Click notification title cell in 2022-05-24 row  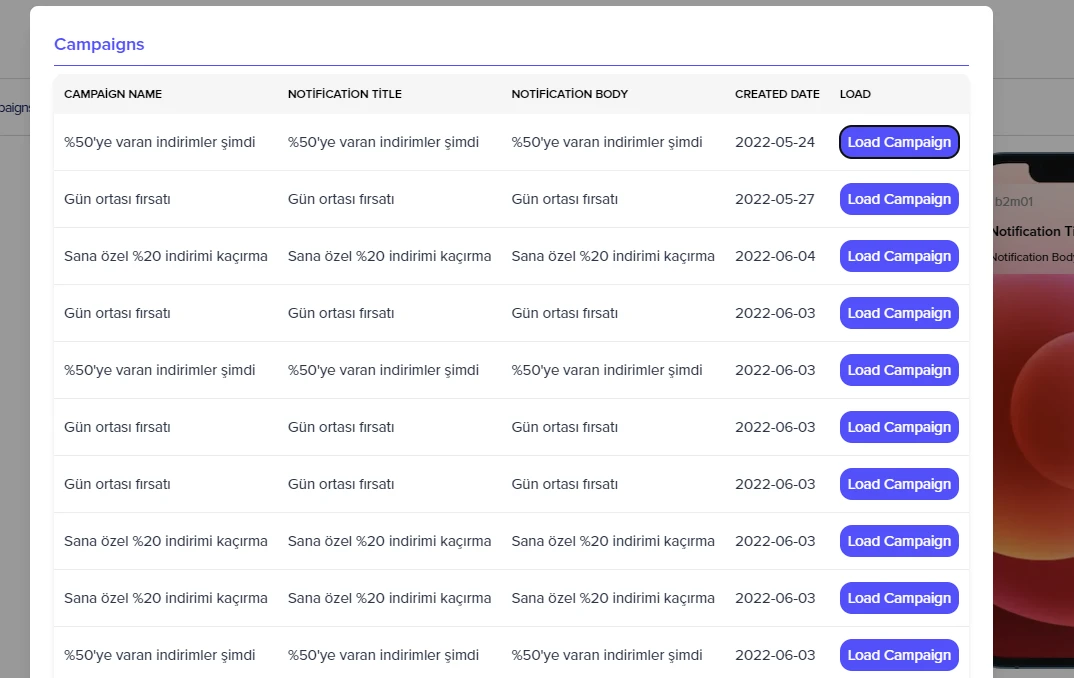(383, 142)
